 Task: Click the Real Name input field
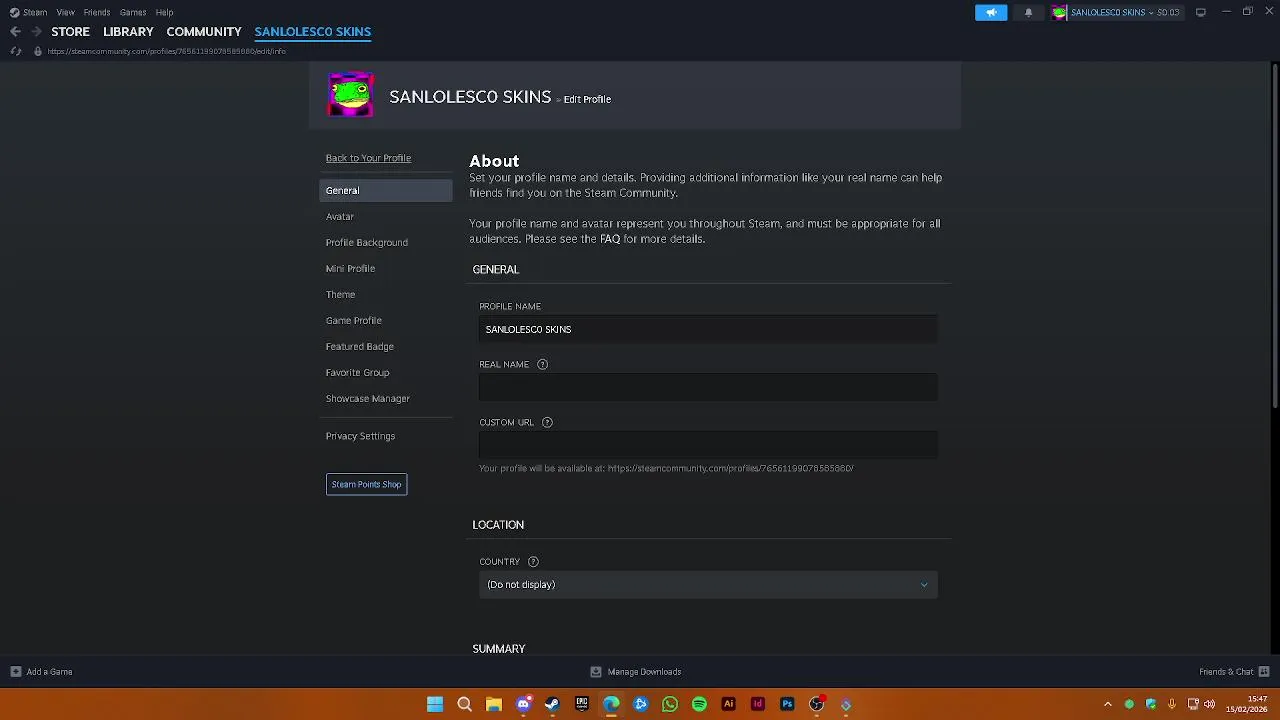pos(708,387)
